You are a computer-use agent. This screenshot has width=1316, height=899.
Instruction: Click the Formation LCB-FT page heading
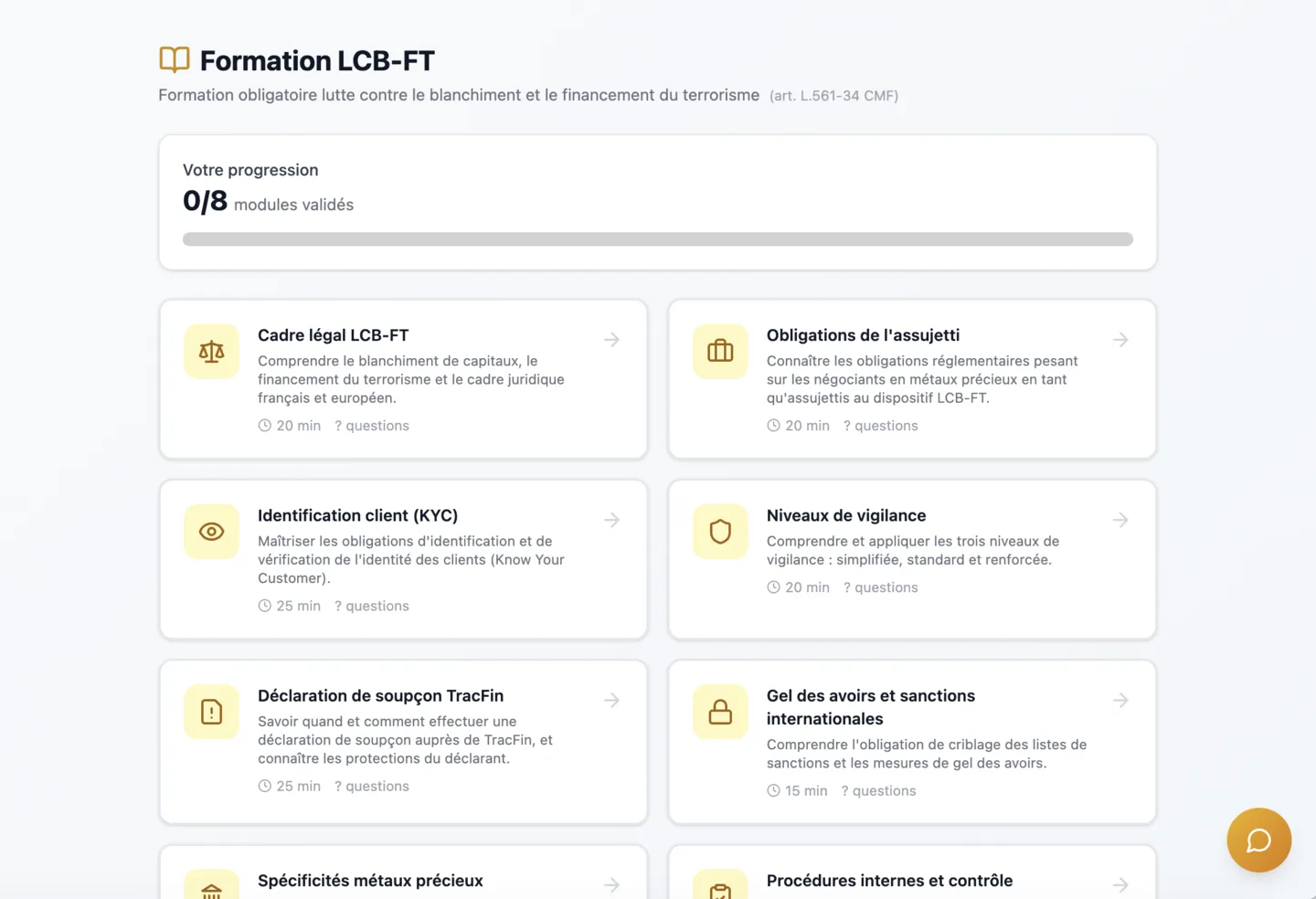pyautogui.click(x=317, y=60)
